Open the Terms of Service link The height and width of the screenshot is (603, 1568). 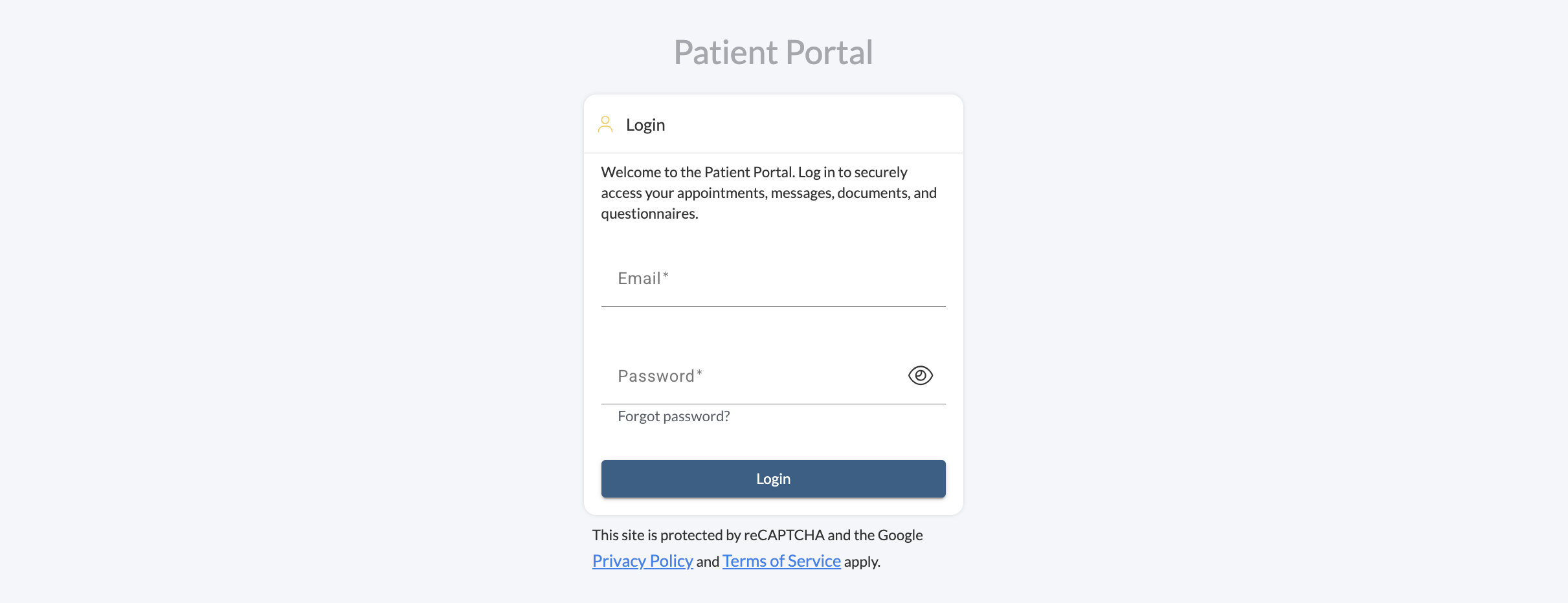[x=781, y=561]
